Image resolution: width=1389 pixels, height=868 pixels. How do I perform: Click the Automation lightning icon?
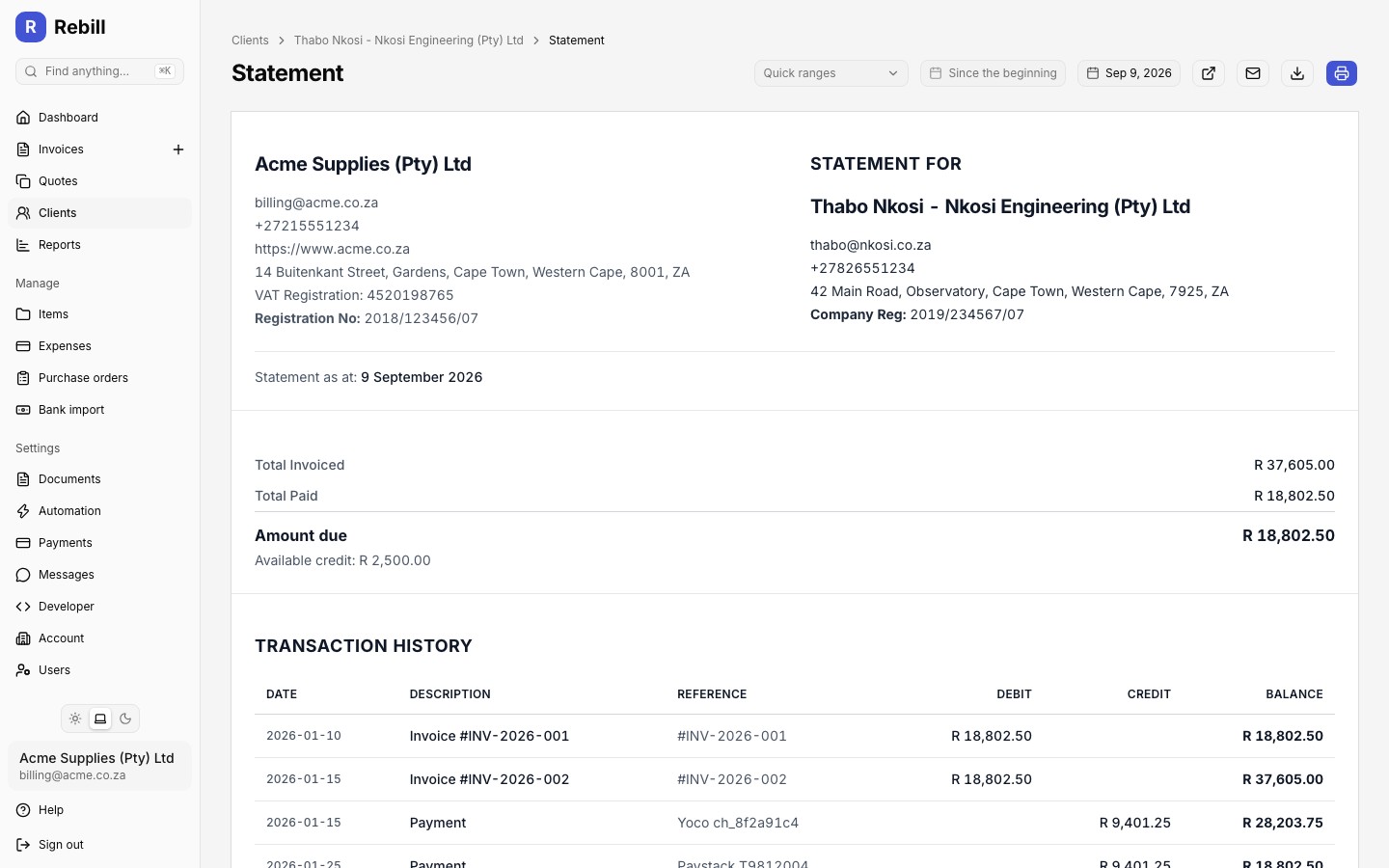[x=23, y=511]
